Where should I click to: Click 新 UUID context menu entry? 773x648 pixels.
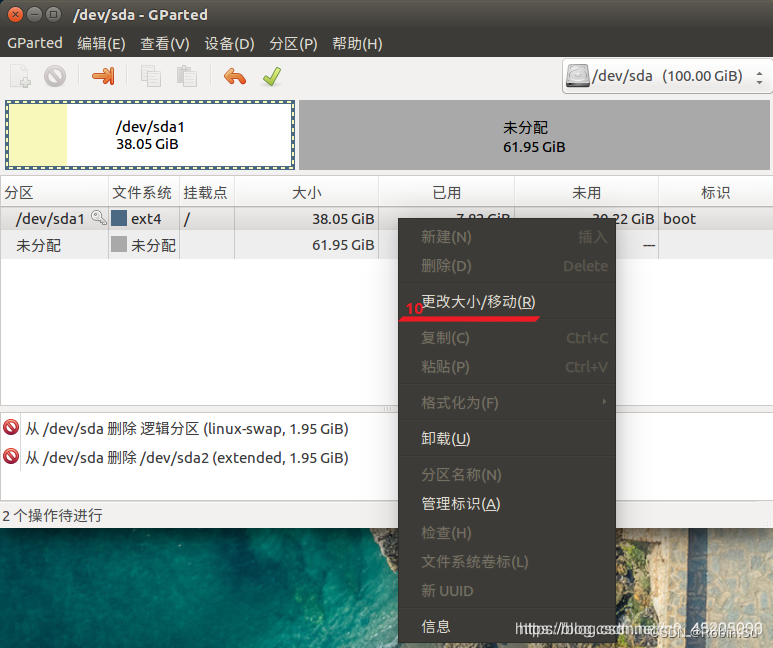click(507, 591)
